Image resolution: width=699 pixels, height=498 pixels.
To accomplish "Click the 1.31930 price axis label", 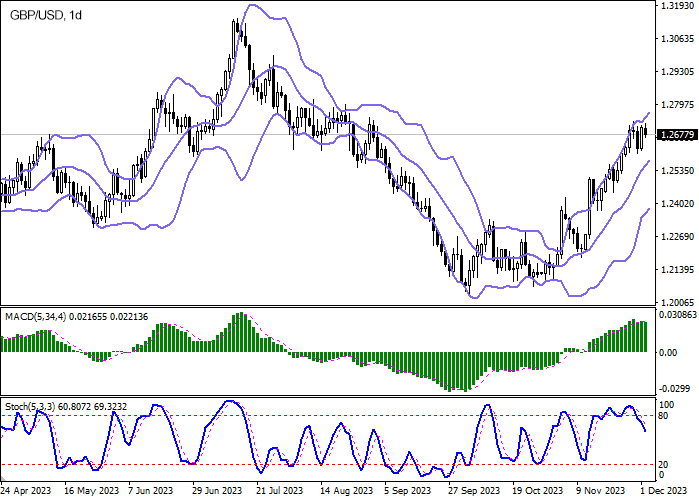I will coord(678,6).
